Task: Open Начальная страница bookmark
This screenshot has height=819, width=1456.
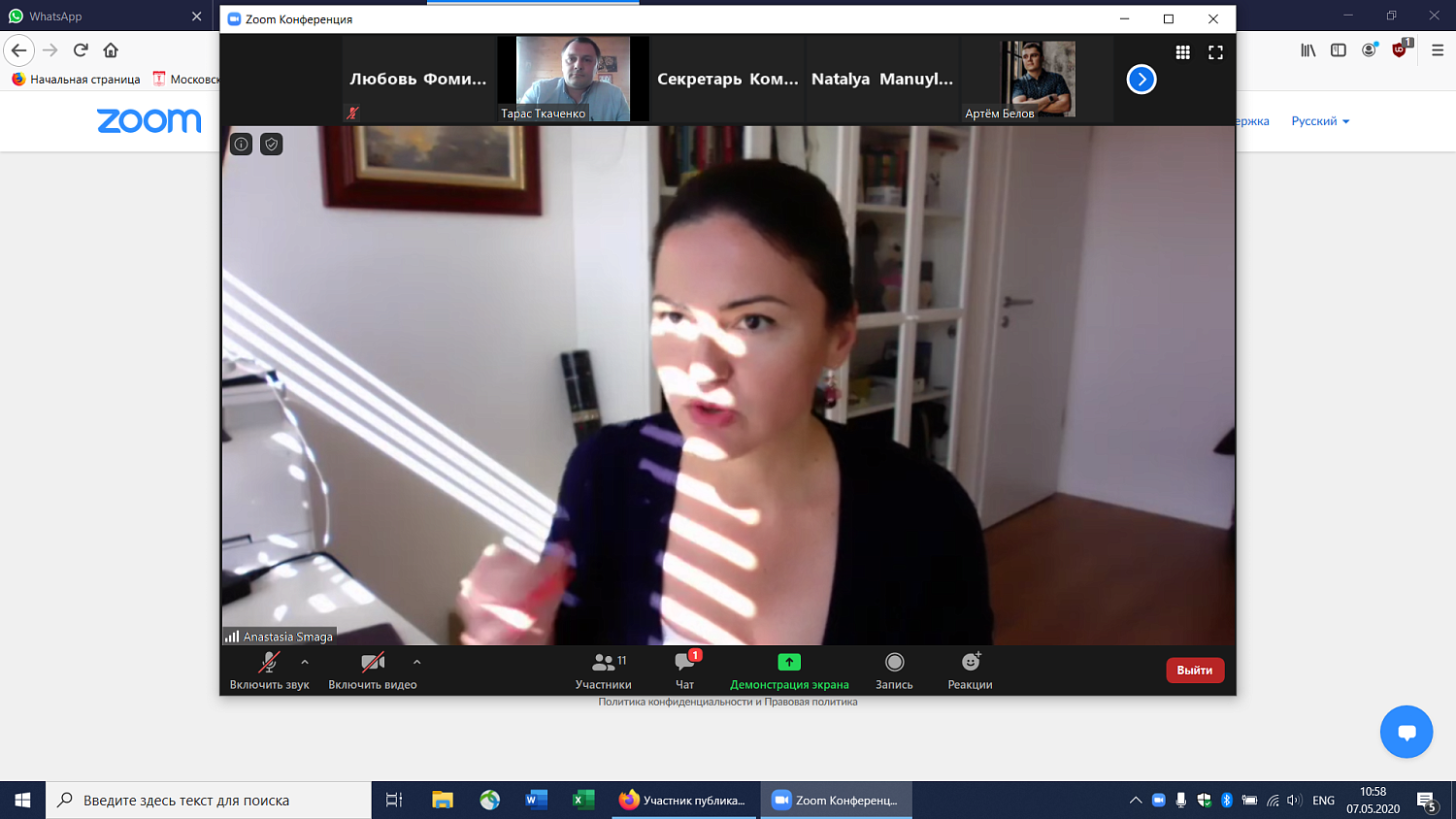Action: [76, 80]
